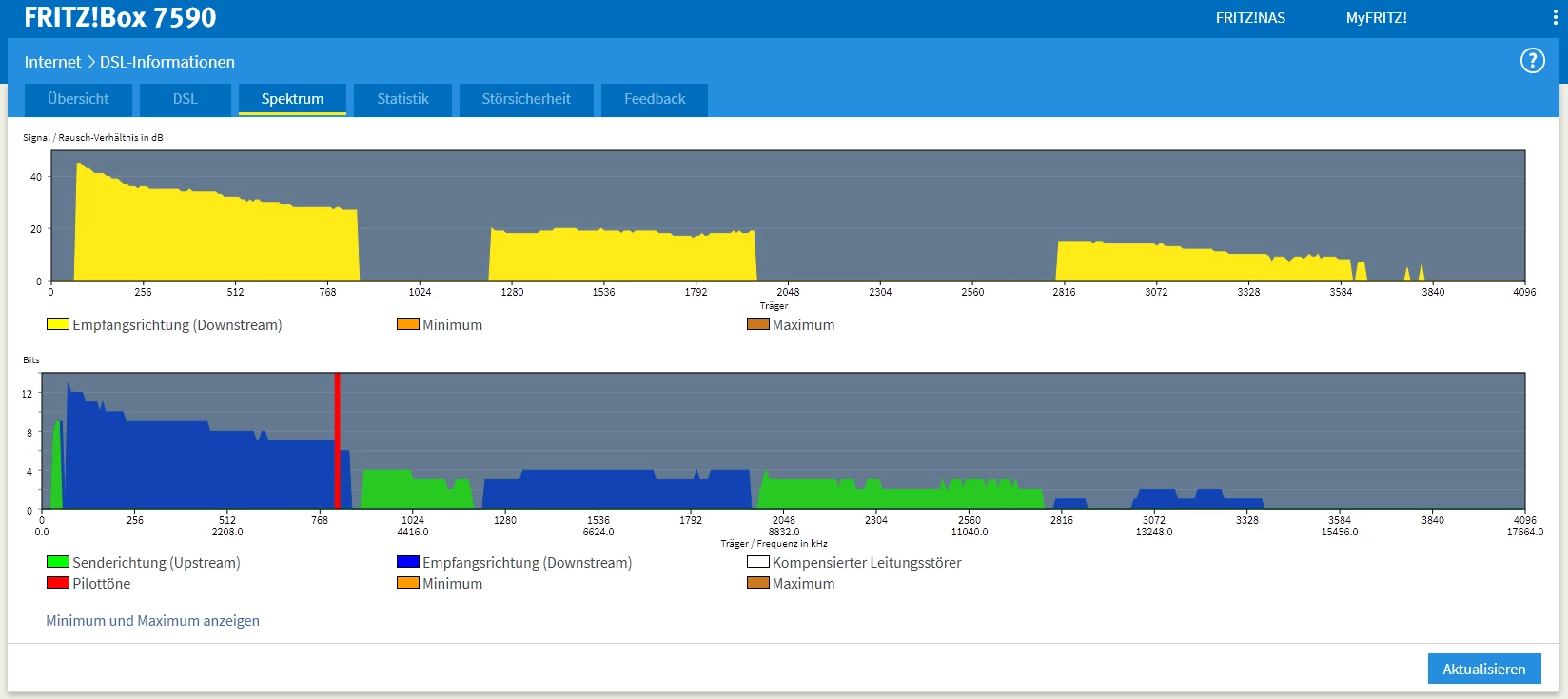Select the Spektrum tab
Viewport: 1568px width, 699px height.
(292, 99)
